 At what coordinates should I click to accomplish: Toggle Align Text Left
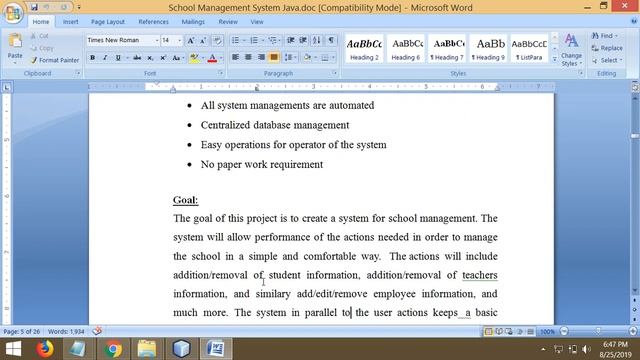point(236,58)
